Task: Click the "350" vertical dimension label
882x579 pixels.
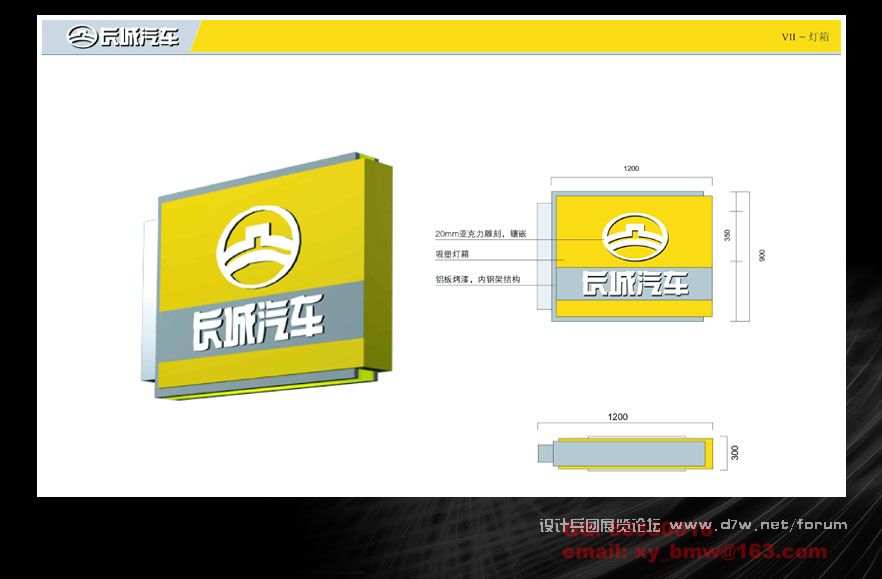Action: (727, 235)
